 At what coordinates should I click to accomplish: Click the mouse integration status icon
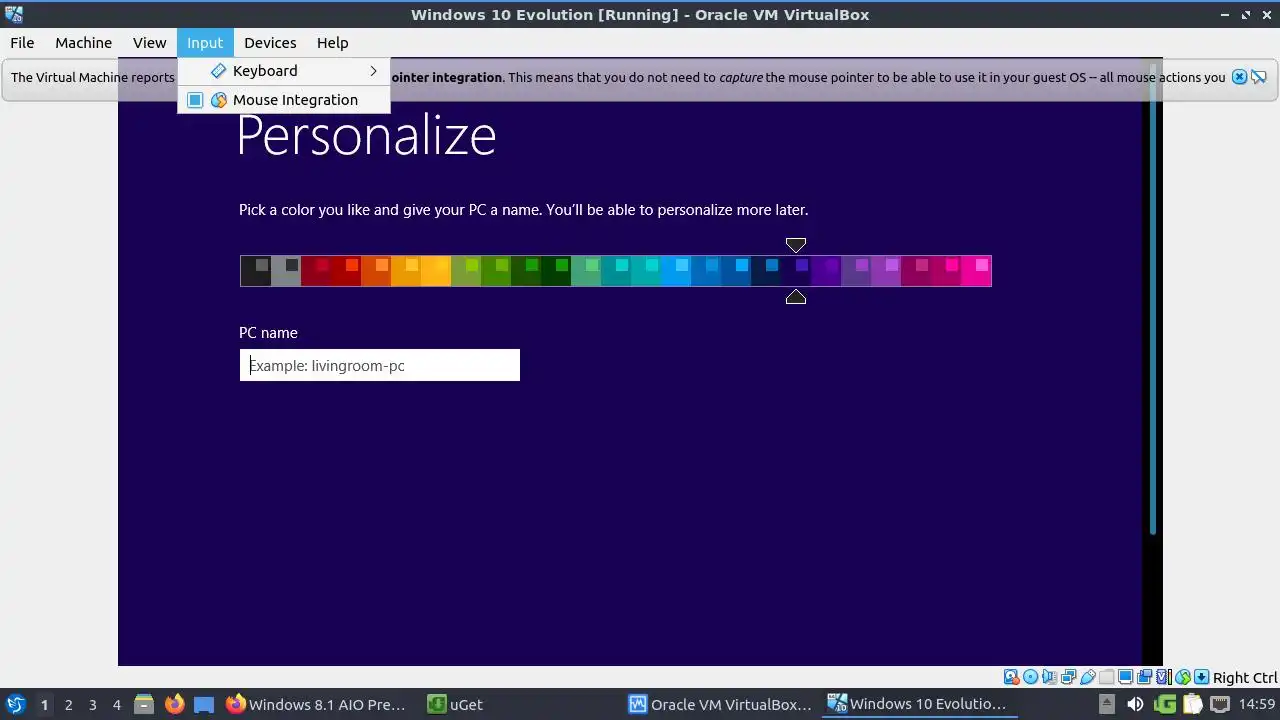1183,677
